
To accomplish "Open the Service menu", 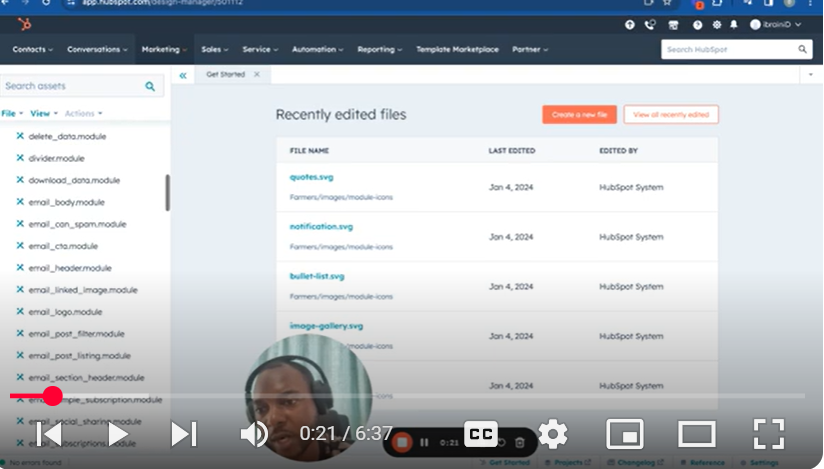I will 260,49.
